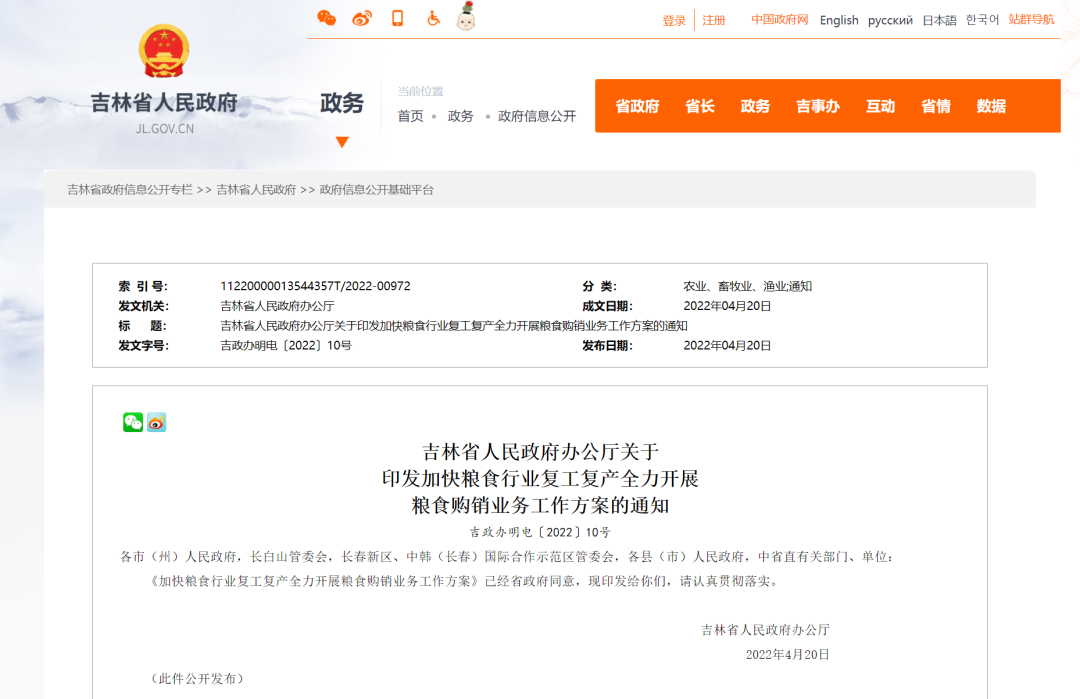
Task: Select 吉事办 in the orange navigation bar
Action: 817,106
